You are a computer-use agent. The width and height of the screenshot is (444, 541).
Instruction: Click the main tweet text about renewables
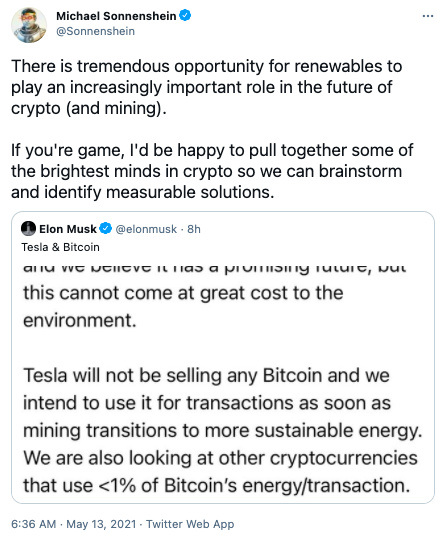coord(206,87)
